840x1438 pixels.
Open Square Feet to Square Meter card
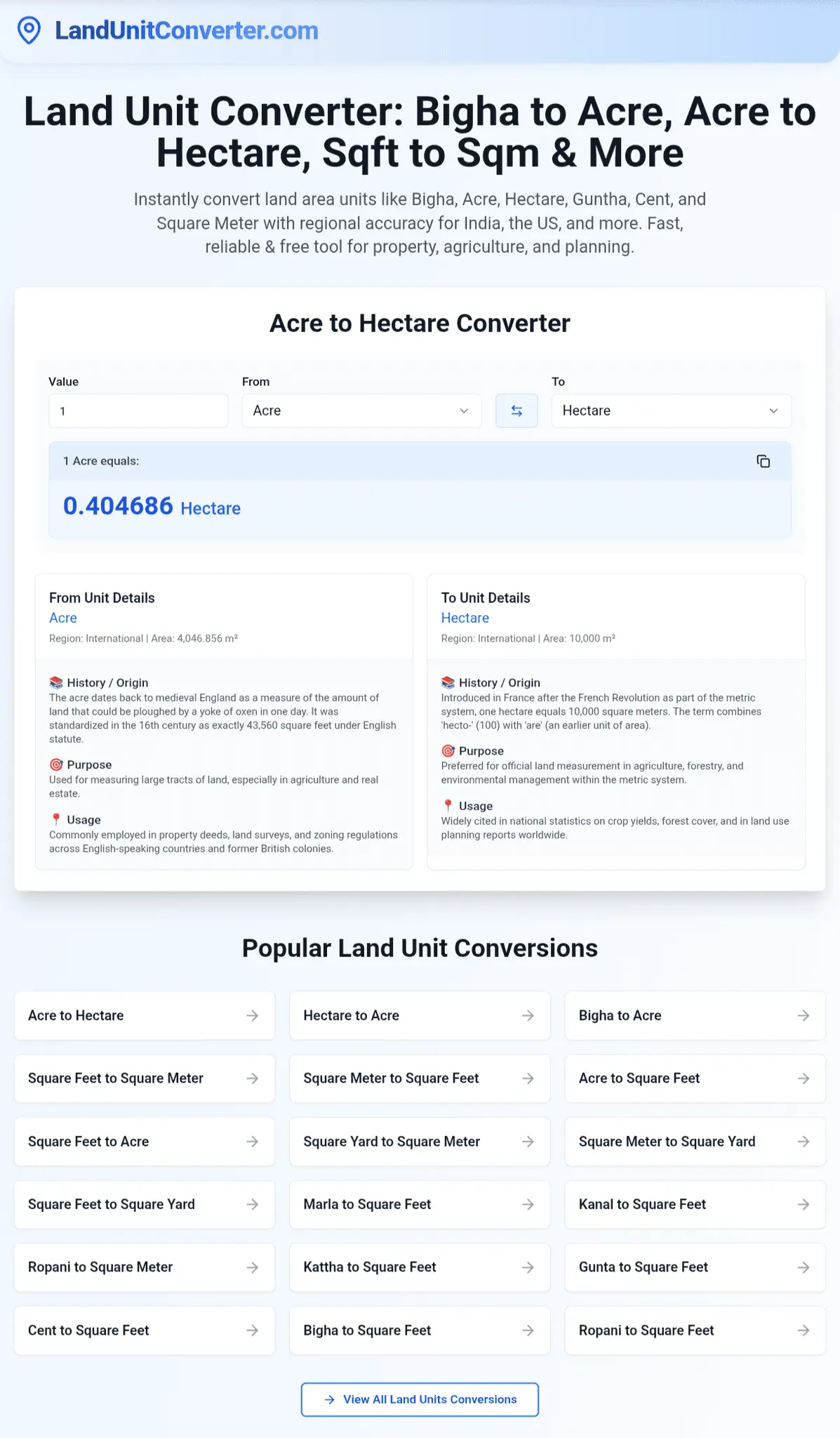coord(145,1078)
